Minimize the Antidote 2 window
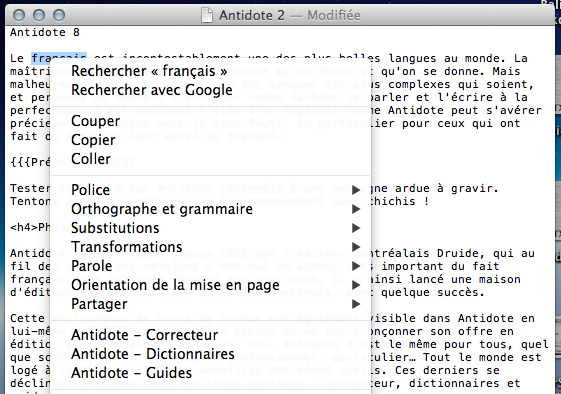 39,15
